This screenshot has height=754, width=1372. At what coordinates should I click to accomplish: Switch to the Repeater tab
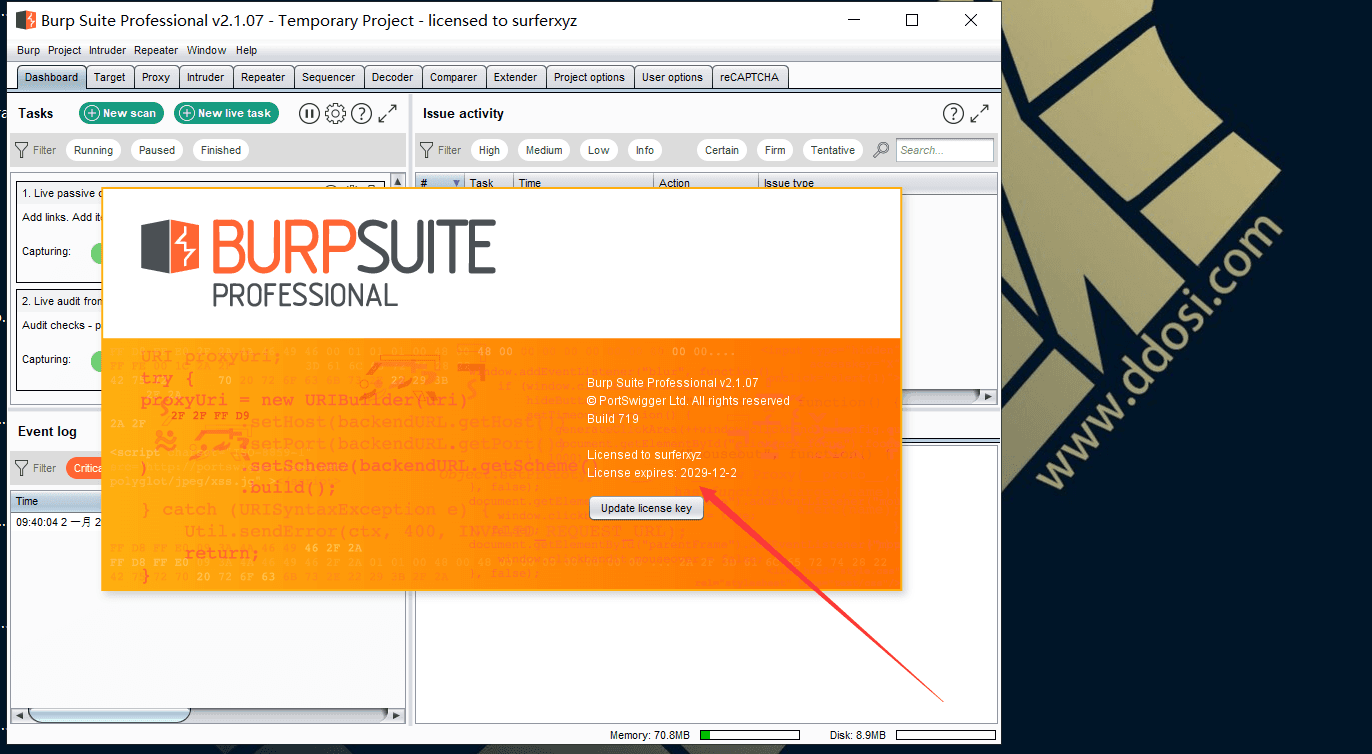tap(264, 77)
